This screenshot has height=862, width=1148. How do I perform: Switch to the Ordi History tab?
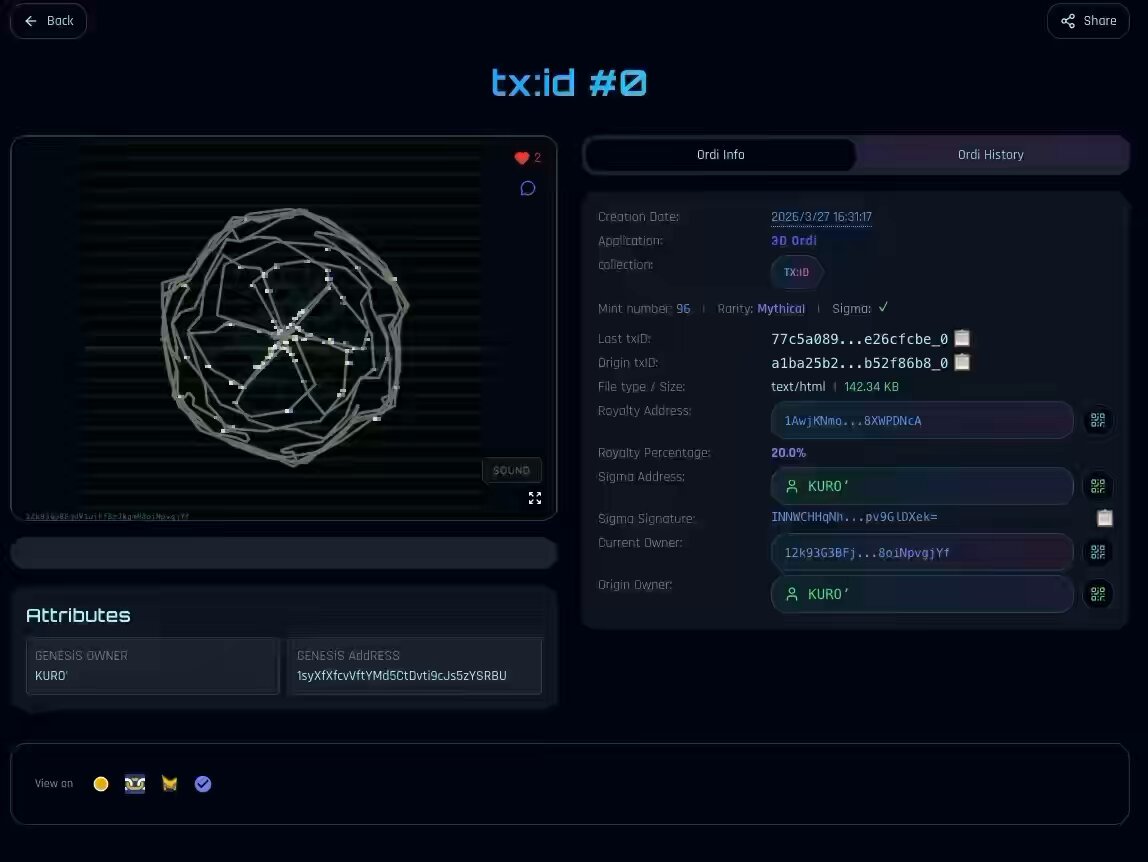991,155
